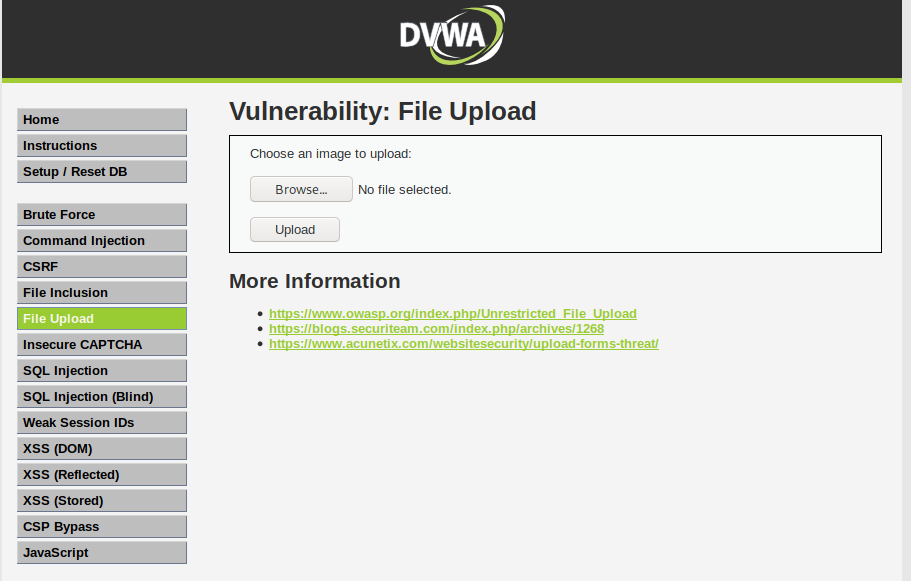The height and width of the screenshot is (581, 911).
Task: Click the Upload button
Action: 295,229
